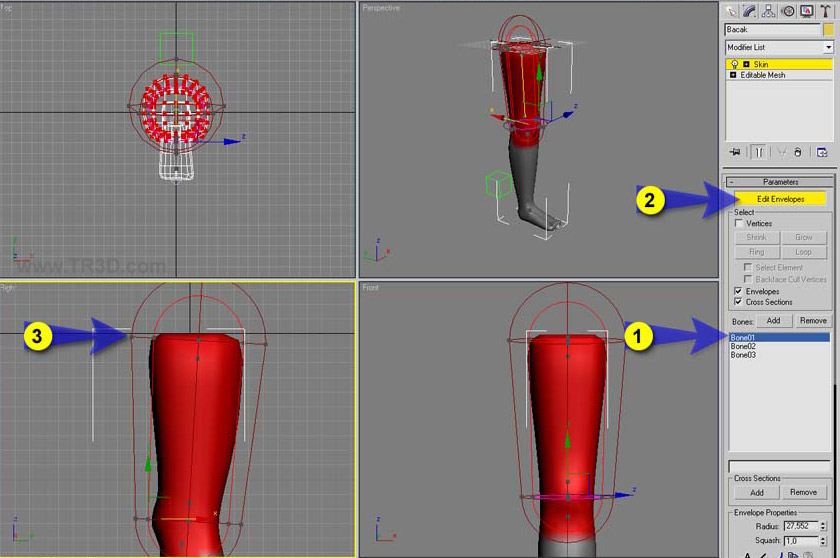Open Configure Modifier Sets icon
This screenshot has height=558, width=840.
(x=822, y=153)
